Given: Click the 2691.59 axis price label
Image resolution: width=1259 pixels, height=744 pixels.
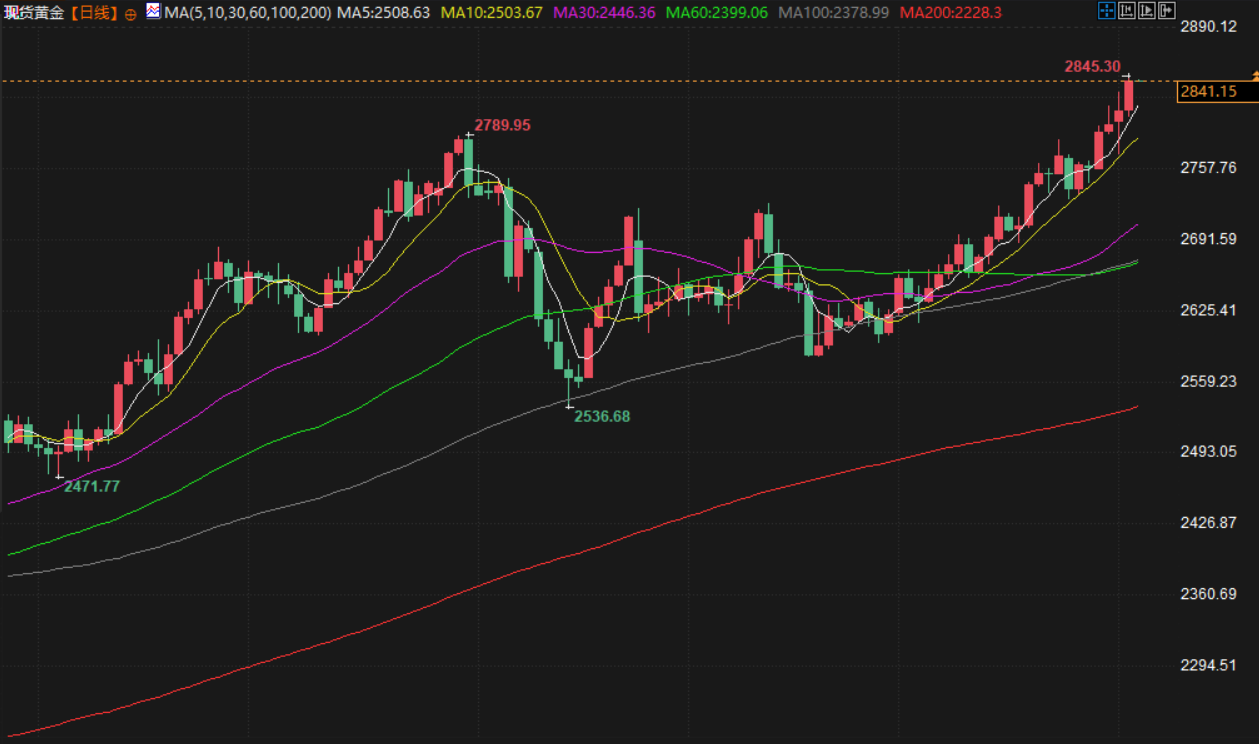Looking at the screenshot, I should [x=1208, y=239].
